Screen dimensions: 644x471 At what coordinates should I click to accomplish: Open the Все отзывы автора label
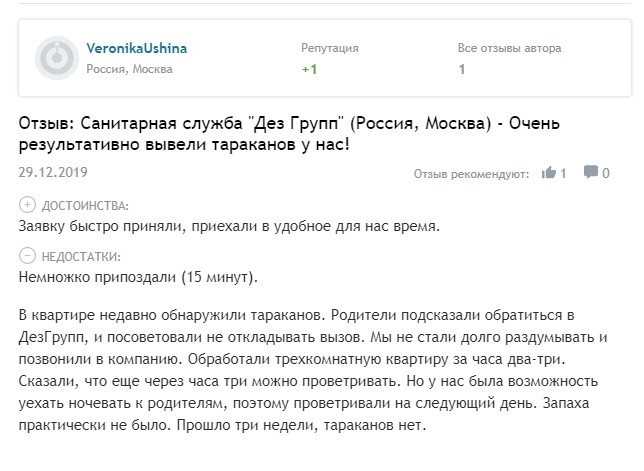[509, 48]
